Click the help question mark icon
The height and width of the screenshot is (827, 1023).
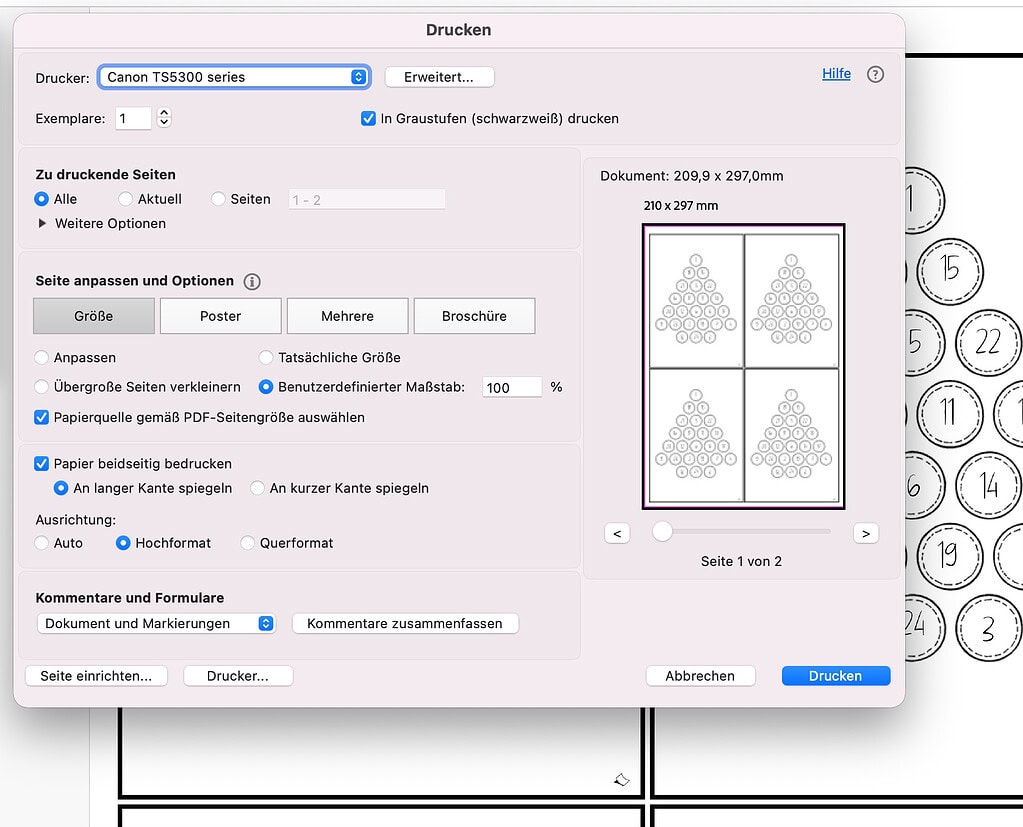[x=875, y=74]
